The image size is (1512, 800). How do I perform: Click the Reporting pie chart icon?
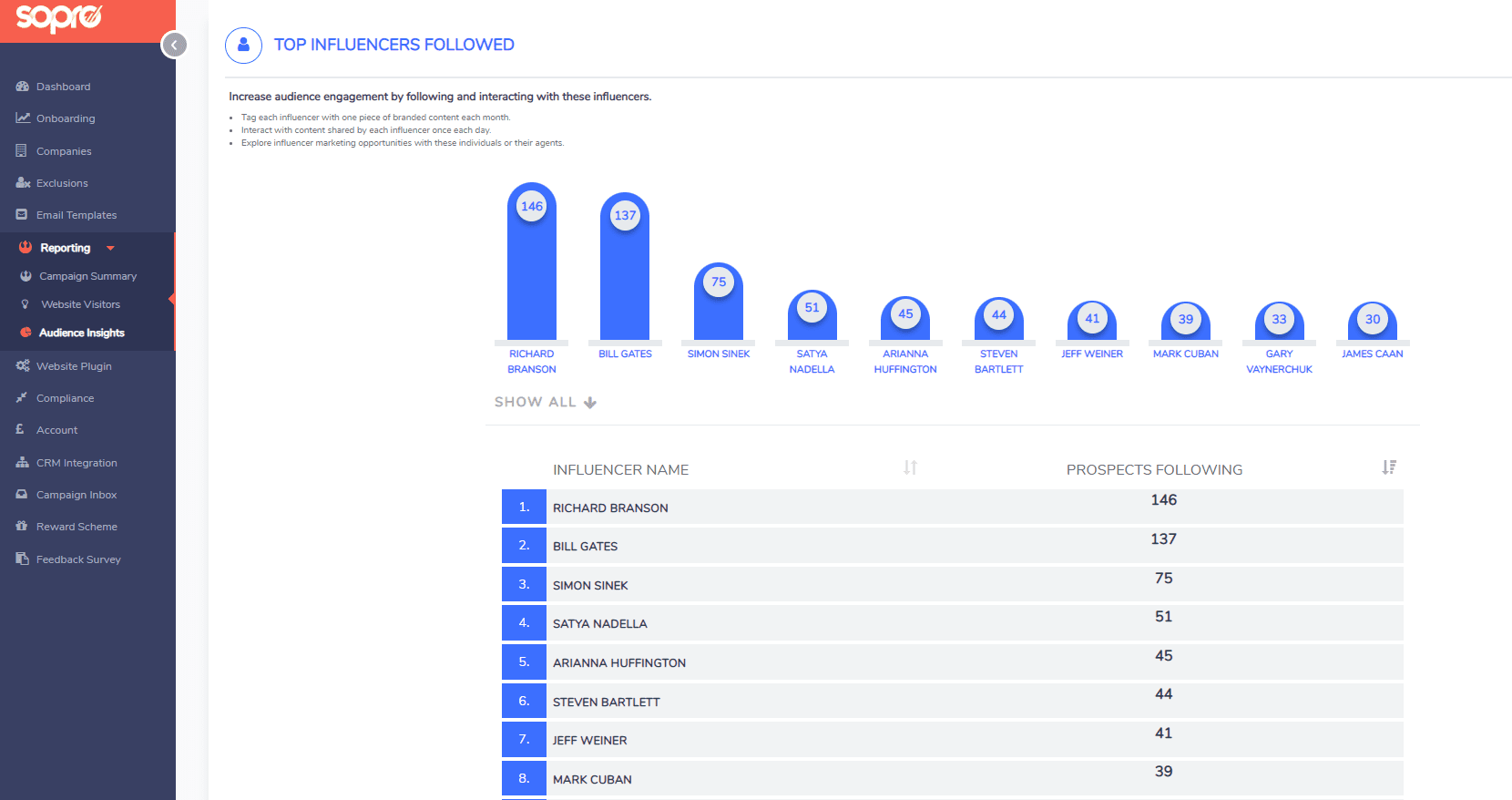coord(26,248)
